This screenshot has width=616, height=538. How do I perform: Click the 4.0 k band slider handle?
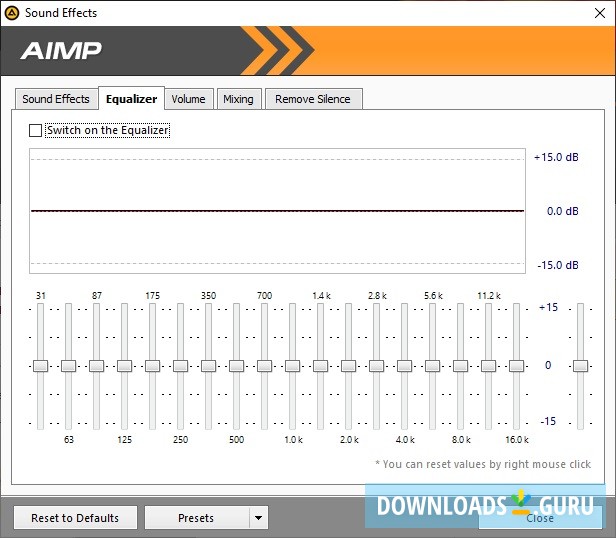click(x=404, y=366)
